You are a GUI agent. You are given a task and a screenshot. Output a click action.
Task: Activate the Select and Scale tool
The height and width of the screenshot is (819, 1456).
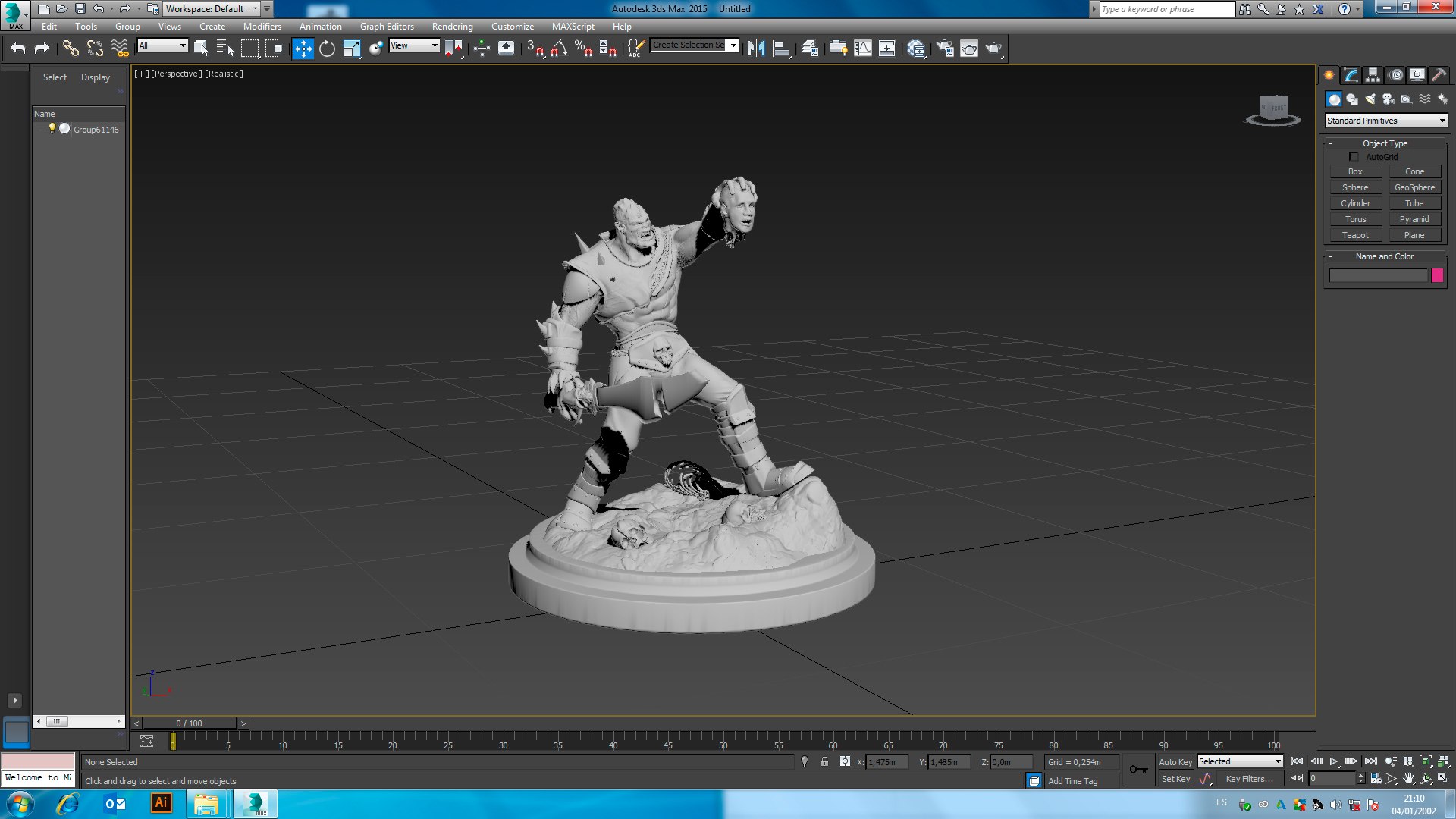click(x=352, y=49)
